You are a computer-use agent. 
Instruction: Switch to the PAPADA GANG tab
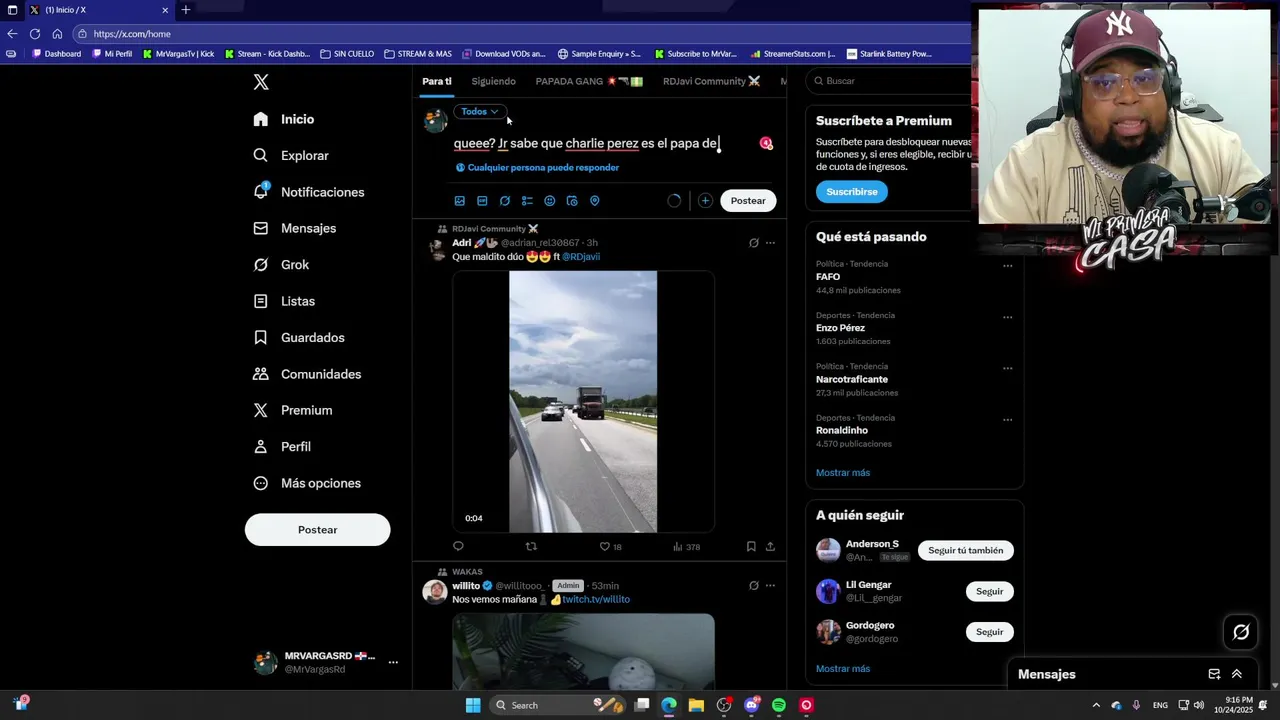tap(589, 81)
